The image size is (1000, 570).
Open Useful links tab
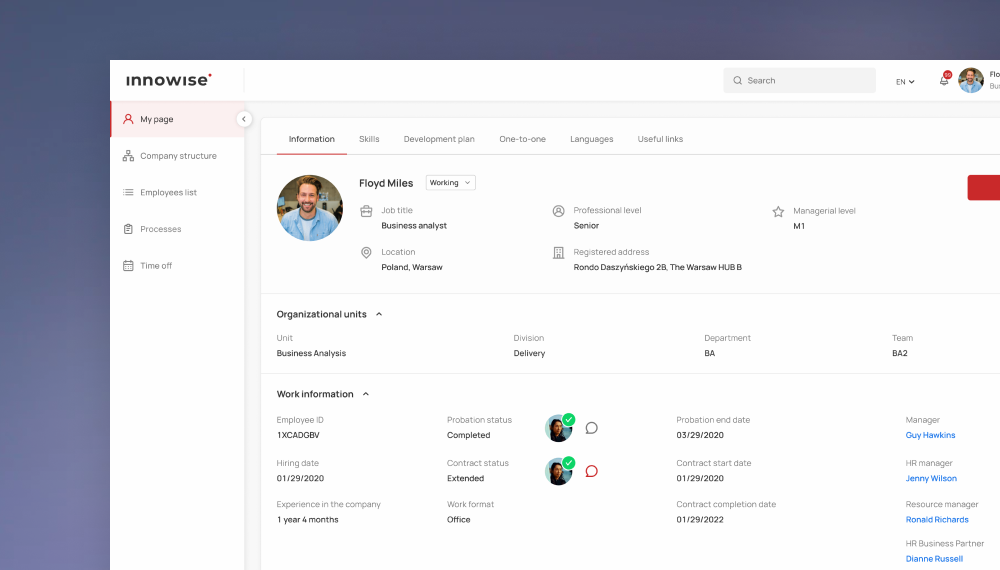point(660,139)
